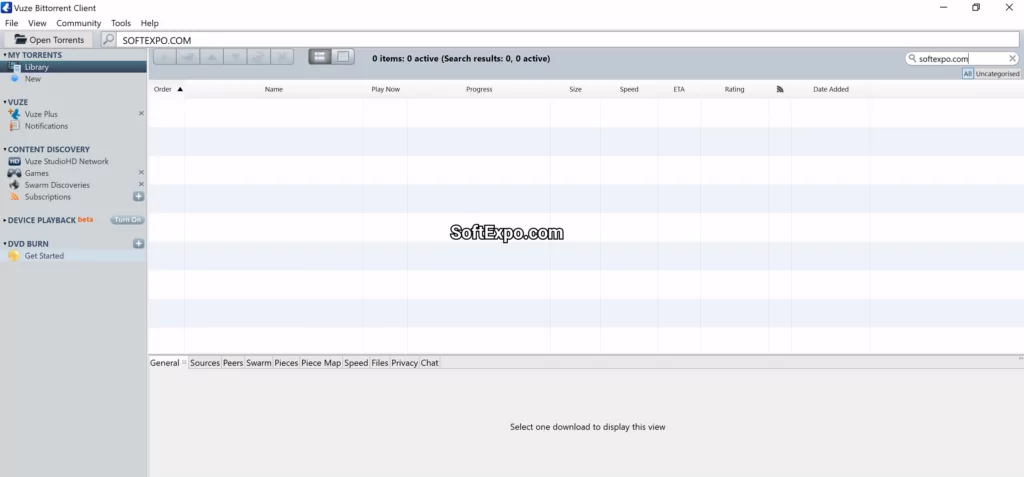The image size is (1024, 477).
Task: Sort by the Play Now column
Action: click(x=385, y=89)
